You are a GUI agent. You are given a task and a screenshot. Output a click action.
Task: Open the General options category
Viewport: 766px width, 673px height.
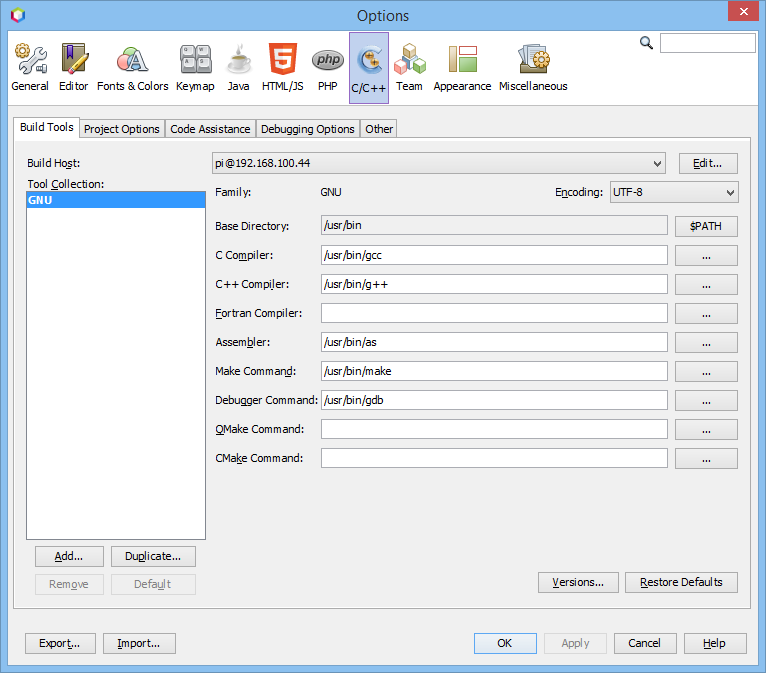click(30, 68)
